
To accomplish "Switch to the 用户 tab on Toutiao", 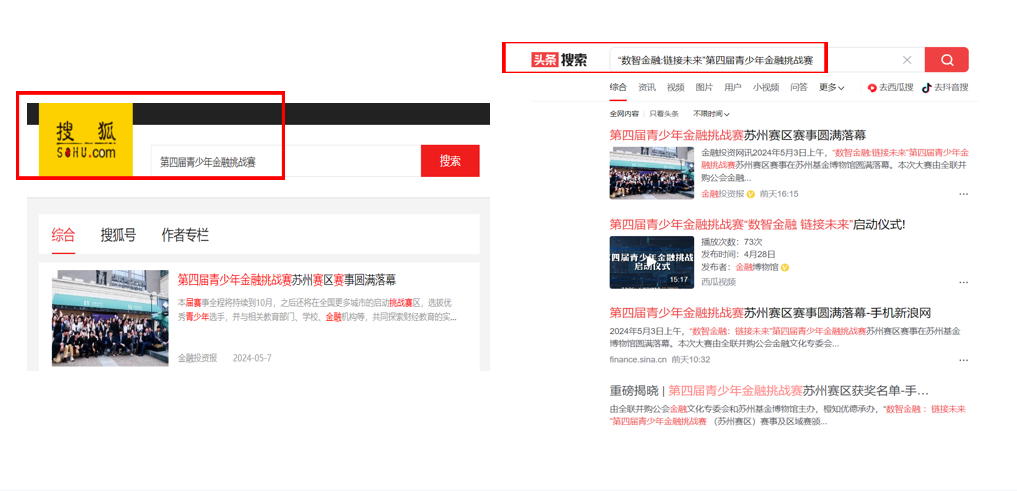I will click(733, 88).
